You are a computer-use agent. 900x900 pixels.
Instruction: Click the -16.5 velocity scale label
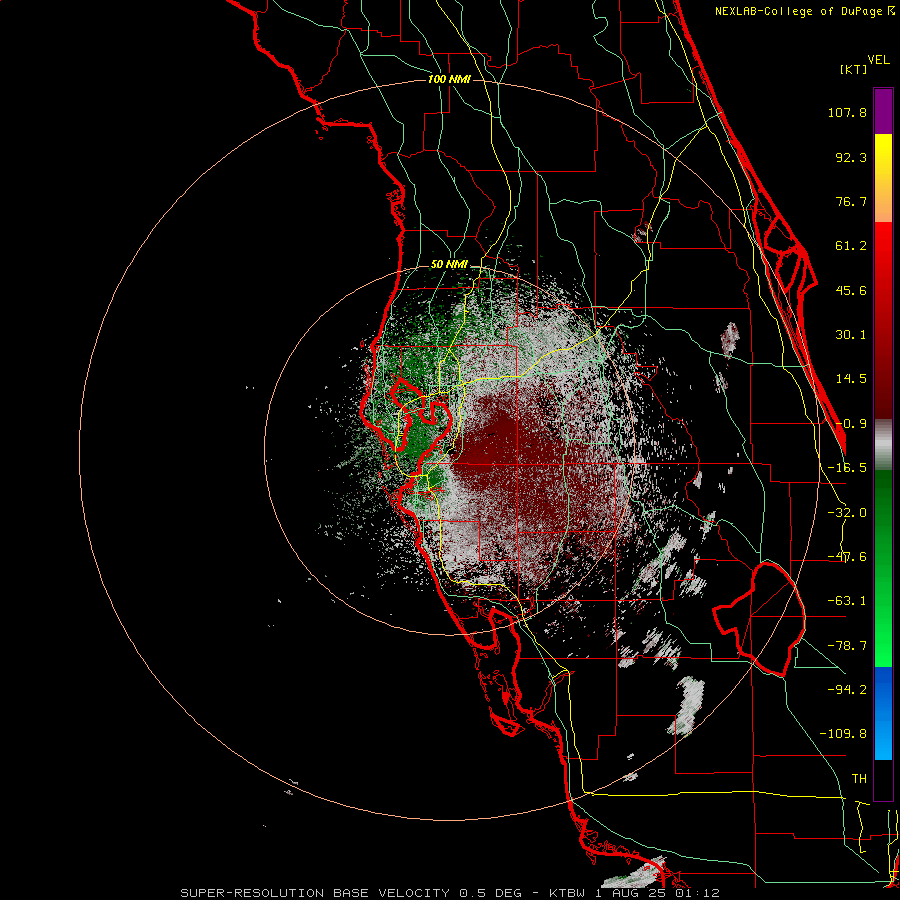tap(847, 468)
